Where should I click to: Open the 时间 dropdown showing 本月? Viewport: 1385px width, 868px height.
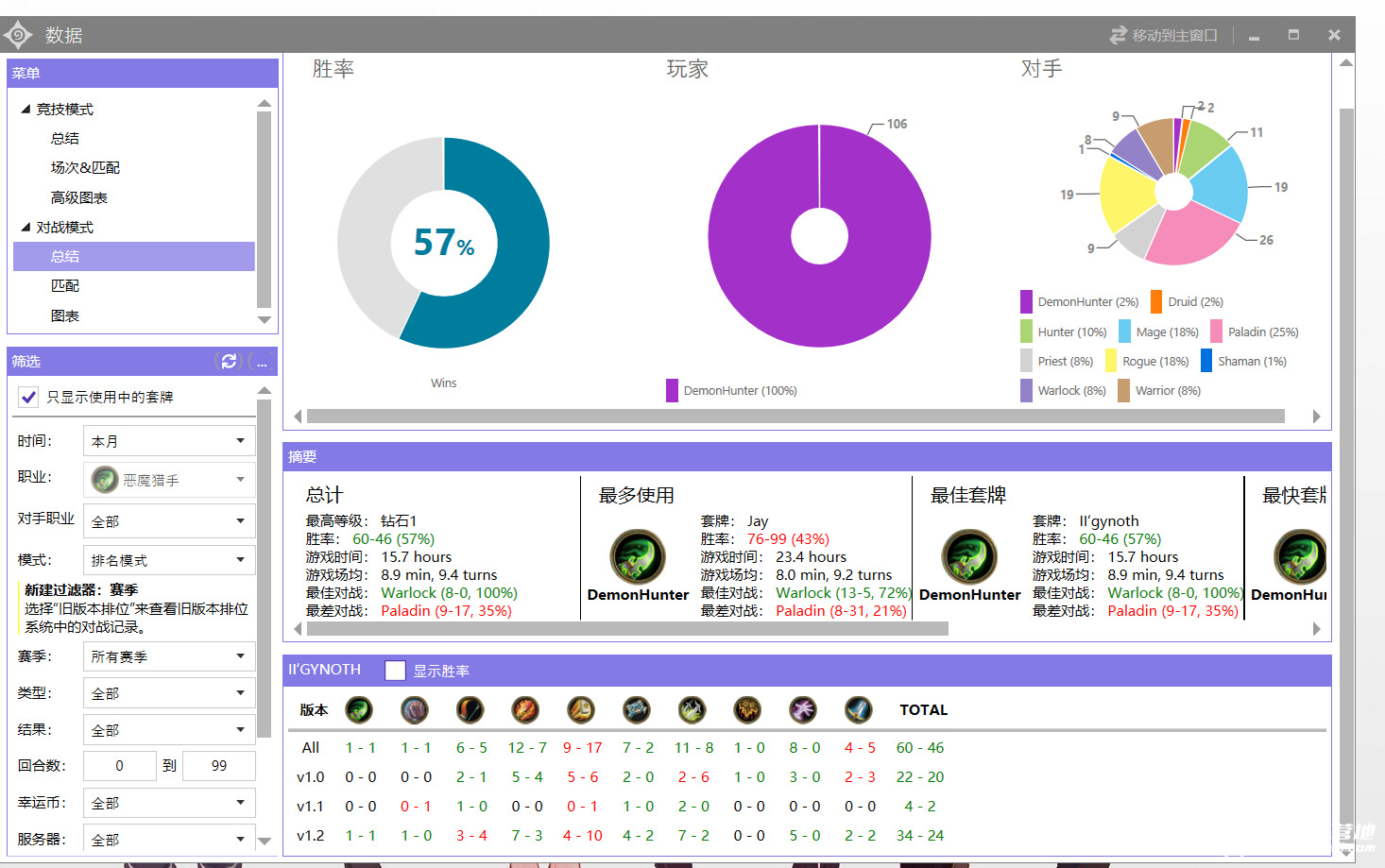click(x=168, y=441)
